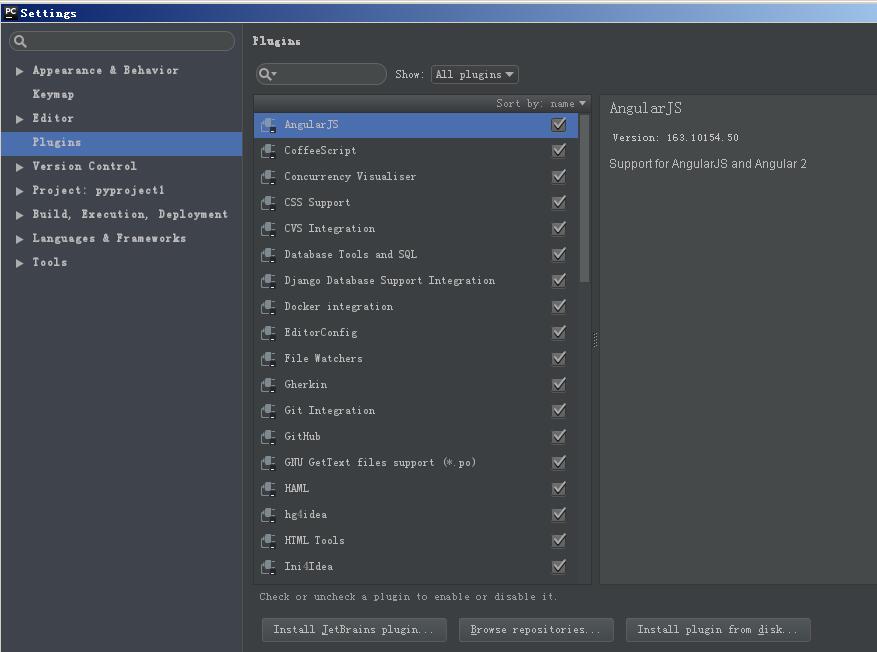Click Browse repositories button
The width and height of the screenshot is (877, 652).
coord(536,630)
